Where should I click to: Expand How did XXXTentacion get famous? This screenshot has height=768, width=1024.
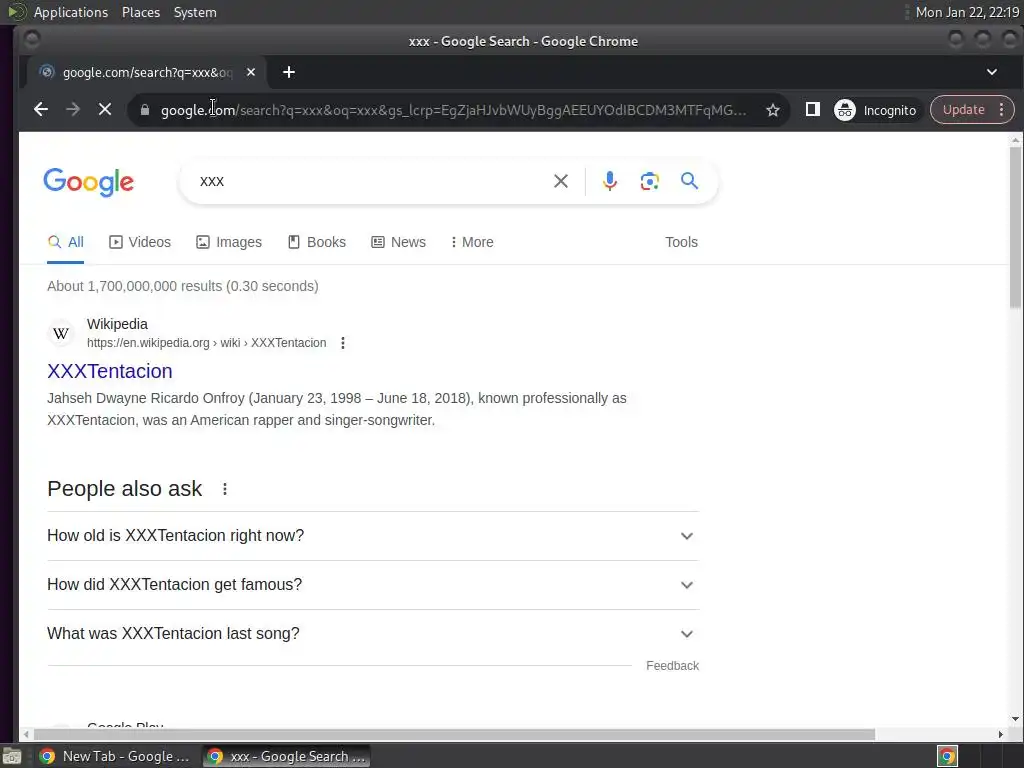point(373,584)
